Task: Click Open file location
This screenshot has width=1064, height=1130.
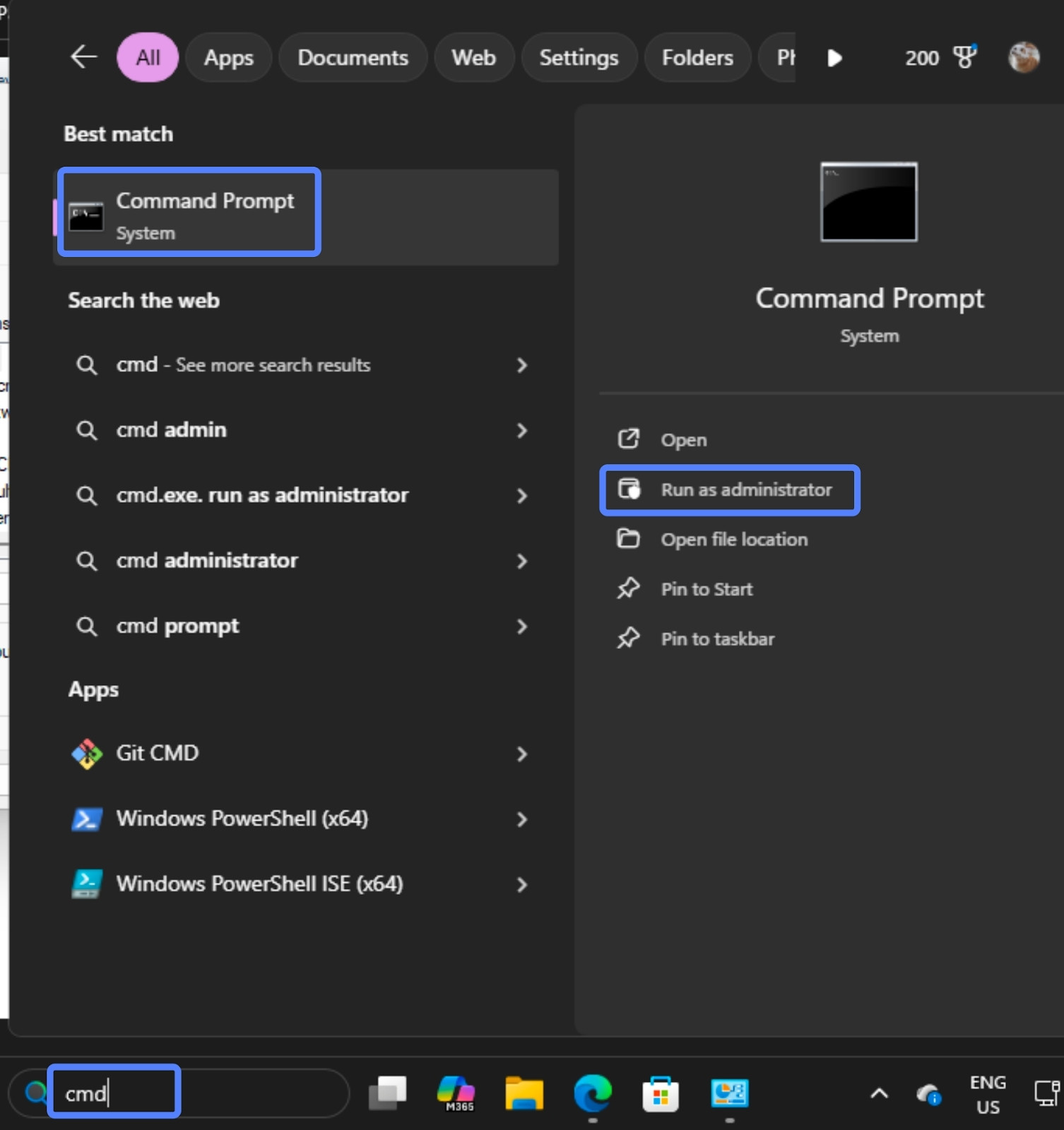Action: point(733,540)
